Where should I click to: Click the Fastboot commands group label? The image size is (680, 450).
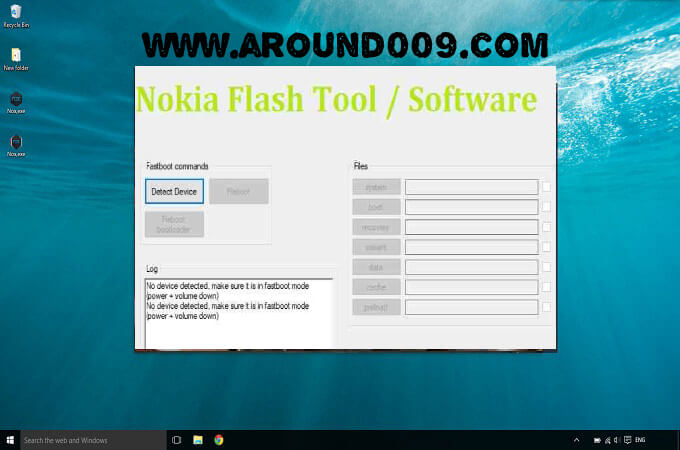(x=177, y=166)
